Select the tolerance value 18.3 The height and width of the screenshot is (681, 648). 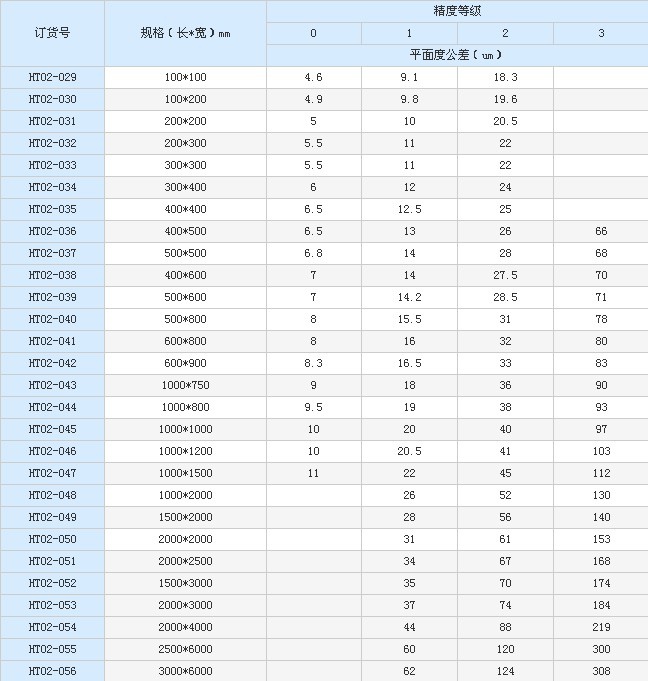pos(505,77)
